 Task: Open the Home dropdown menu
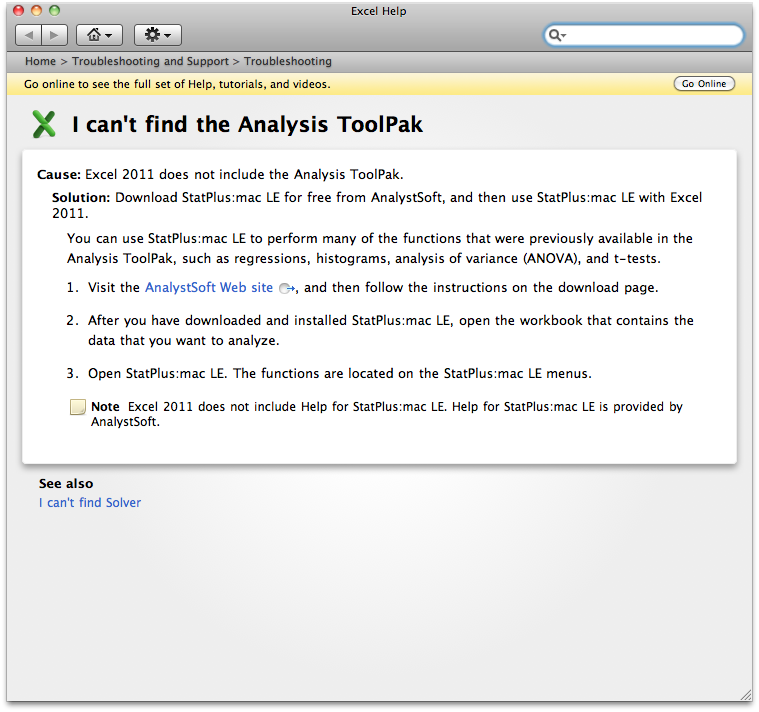pos(99,35)
